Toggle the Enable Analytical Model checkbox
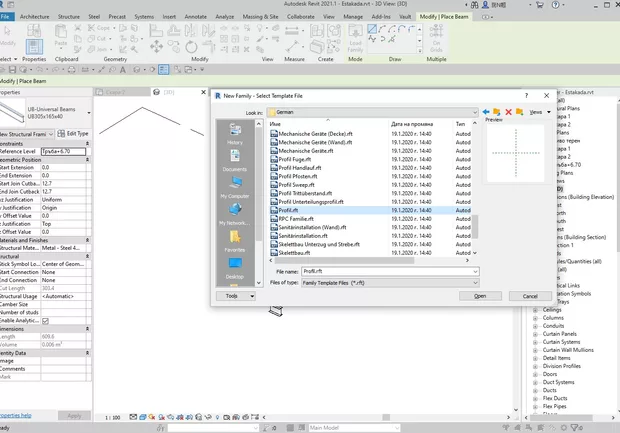Image resolution: width=620 pixels, height=433 pixels. [x=44, y=320]
